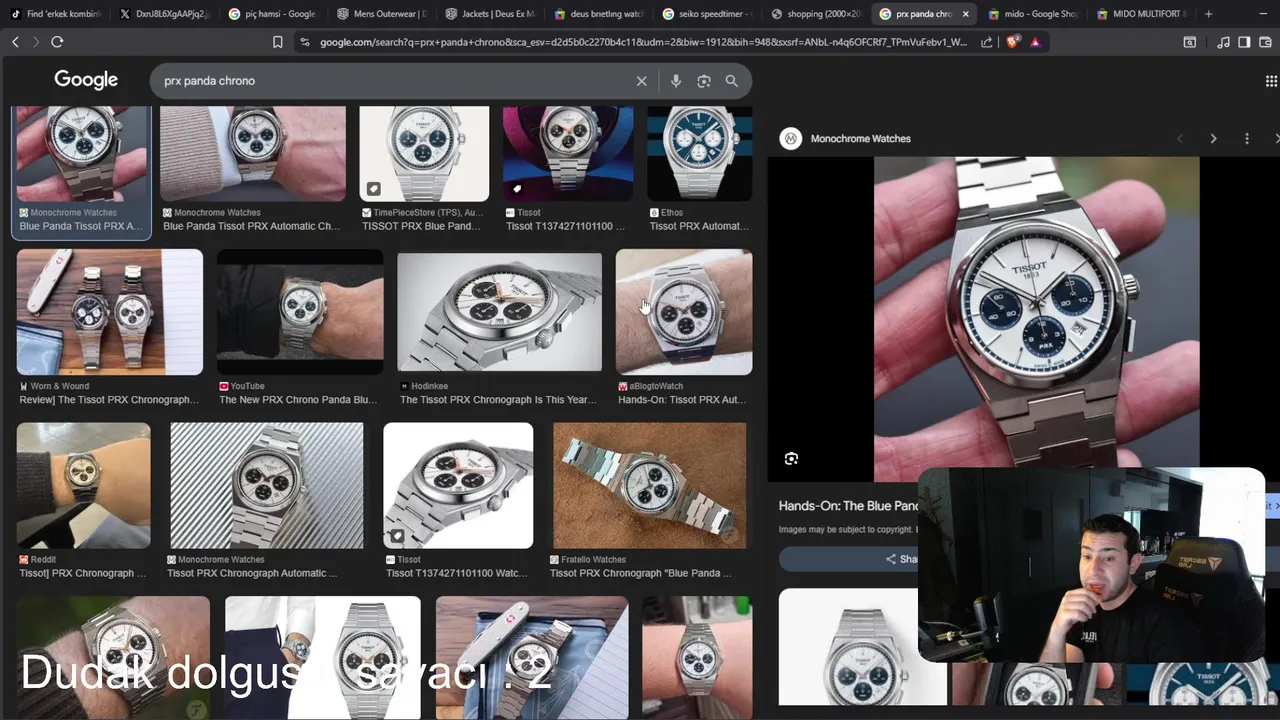This screenshot has width=1280, height=720.
Task: Show next image in preview panel
Action: coord(1213,139)
